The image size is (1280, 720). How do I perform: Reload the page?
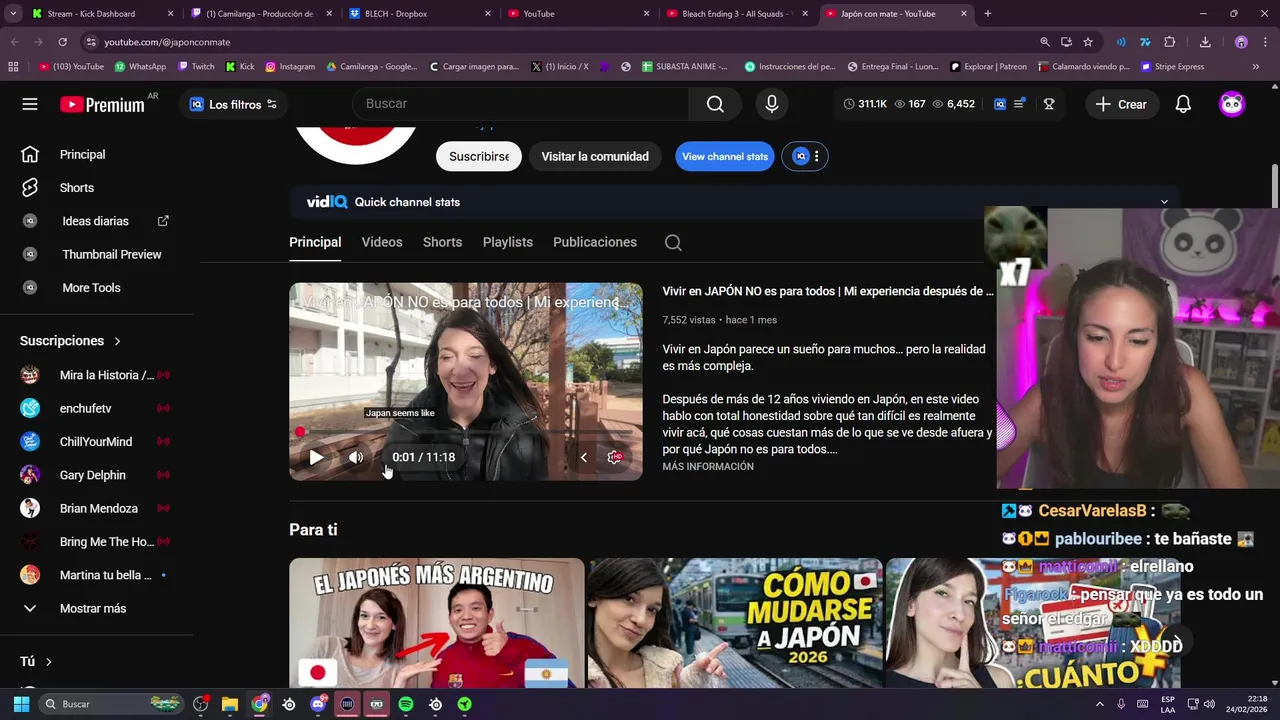pos(62,42)
